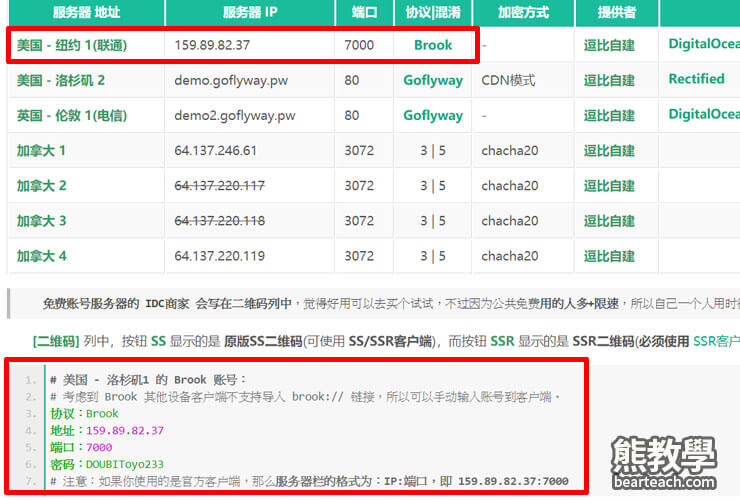Screen dimensions: 740x500
Task: Open the 加拿大 4 server link
Action: point(41,256)
